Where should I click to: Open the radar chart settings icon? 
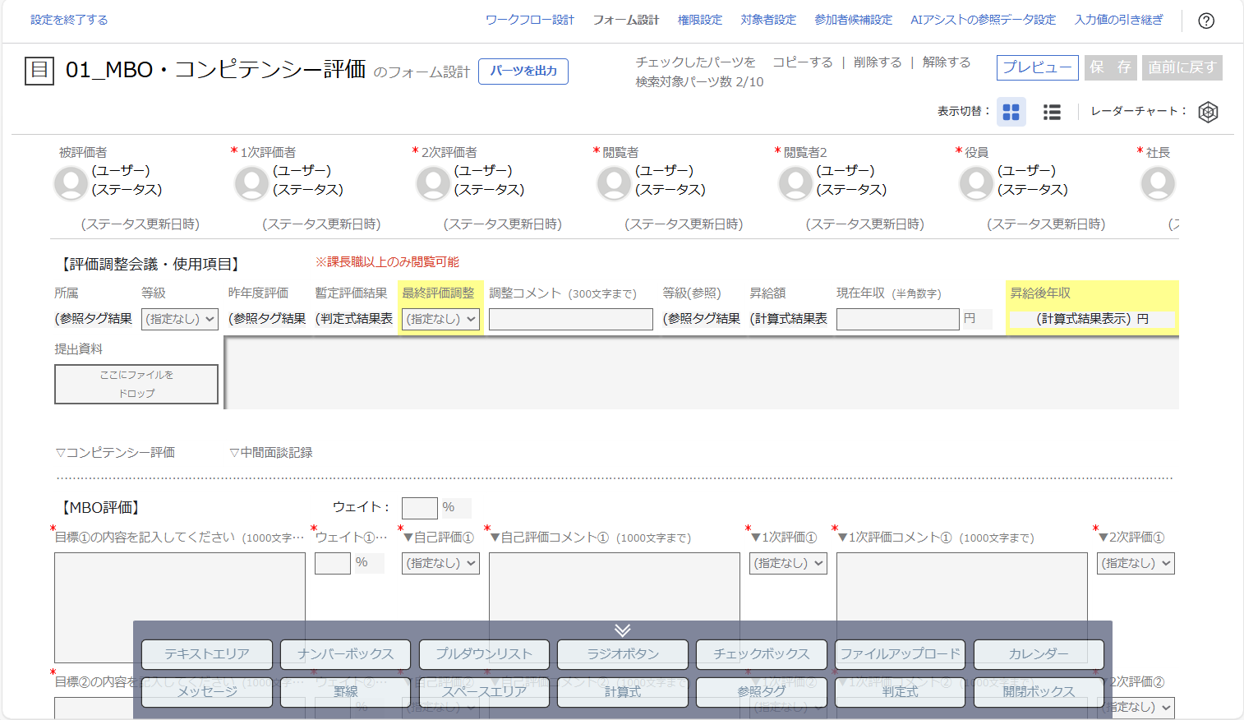(1208, 112)
